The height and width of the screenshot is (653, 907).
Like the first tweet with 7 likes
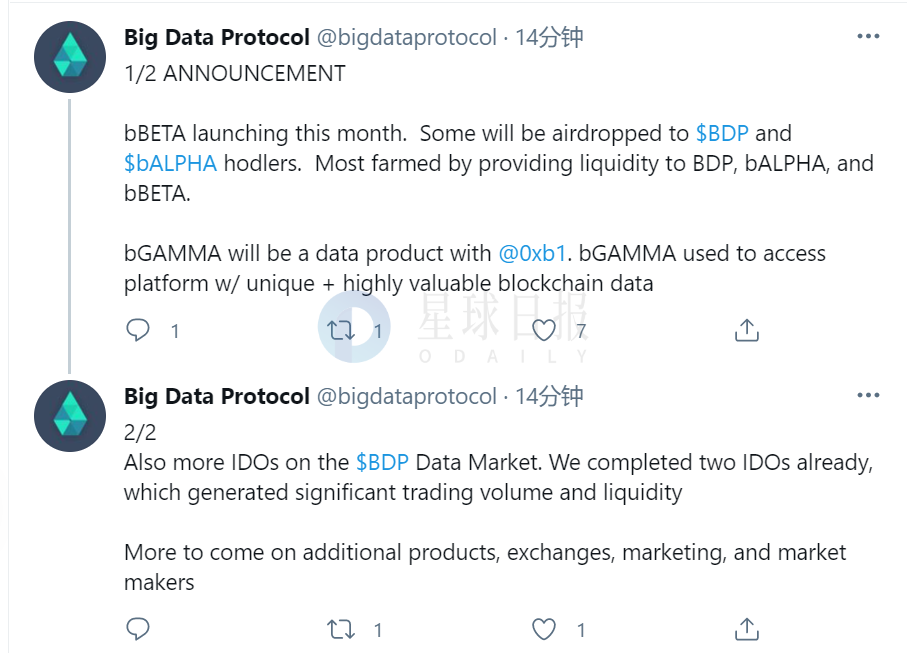544,330
